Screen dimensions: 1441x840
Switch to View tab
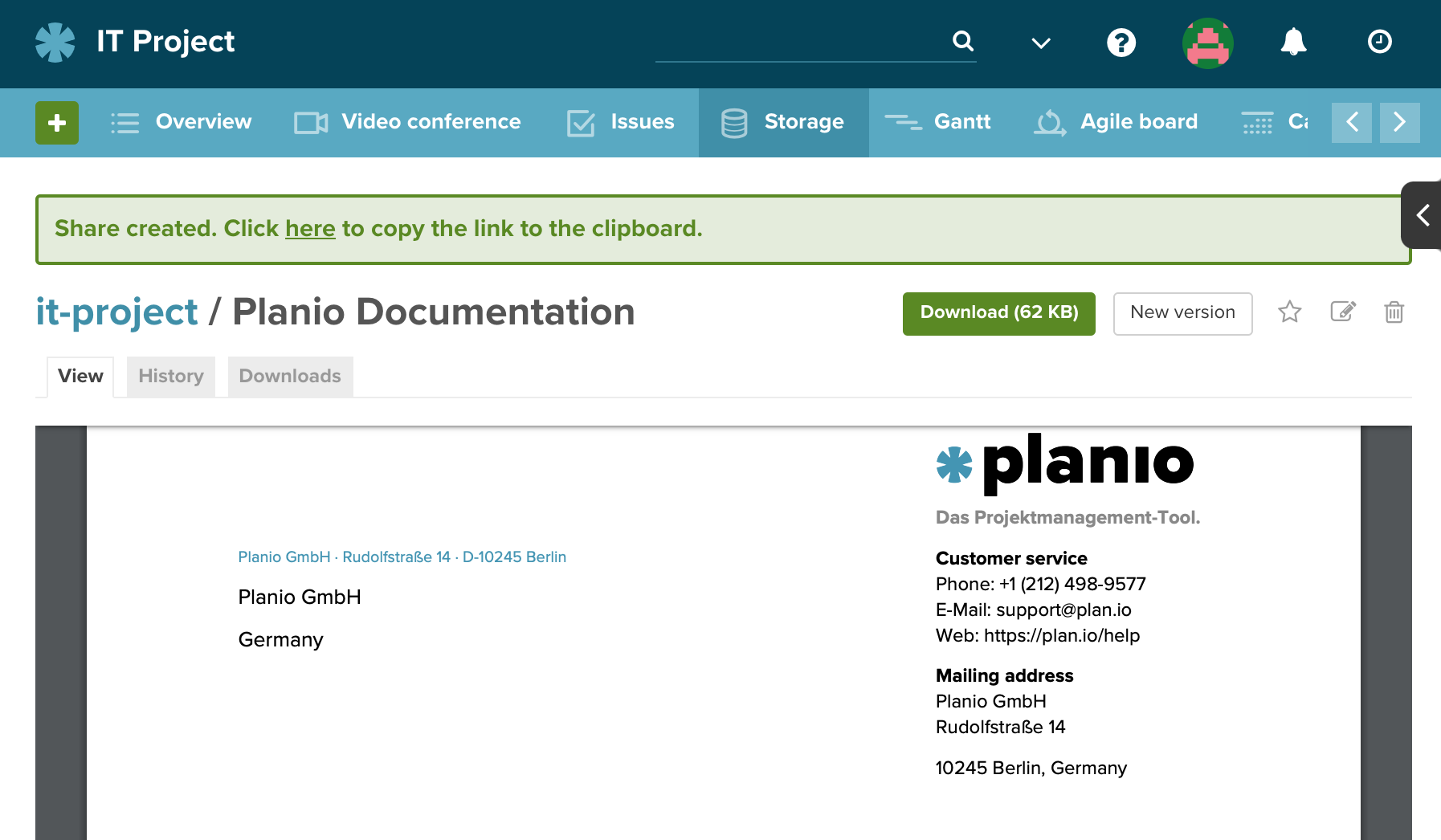click(x=80, y=377)
